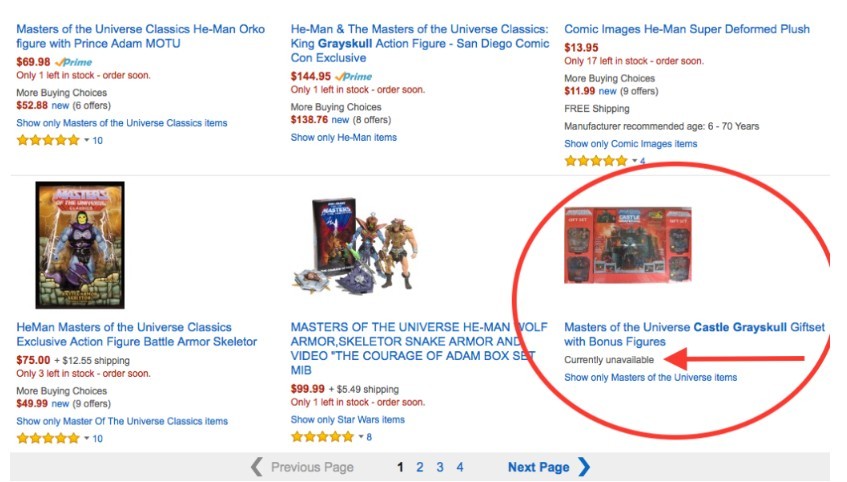Image resolution: width=847 pixels, height=482 pixels.
Task: Open Battle Armor Skeletor product thumbnail
Action: pos(80,245)
